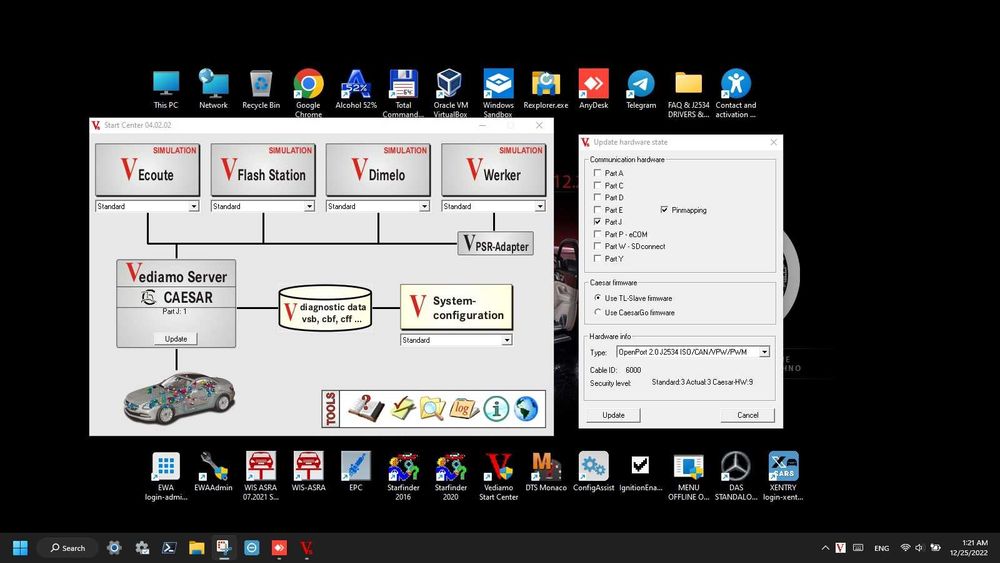Launch the Flash Station application button
The image size is (1000, 563).
tap(263, 170)
